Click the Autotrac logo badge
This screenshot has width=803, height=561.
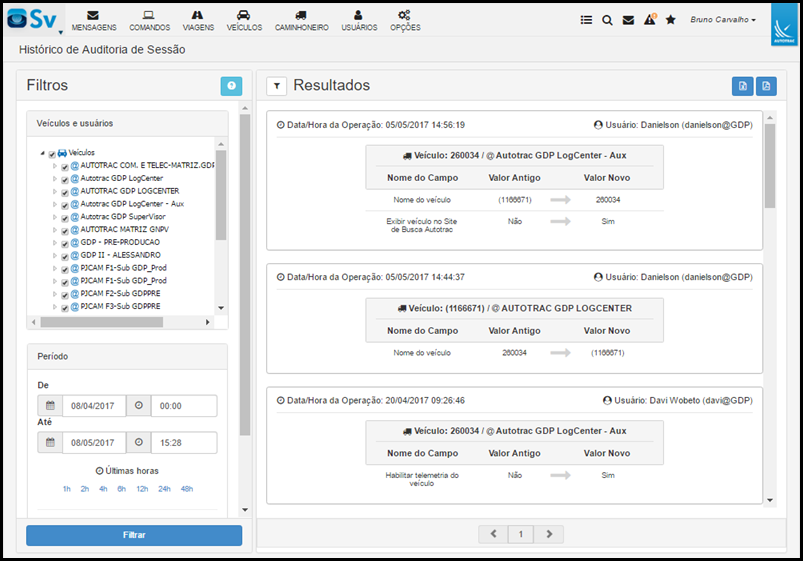tap(784, 24)
